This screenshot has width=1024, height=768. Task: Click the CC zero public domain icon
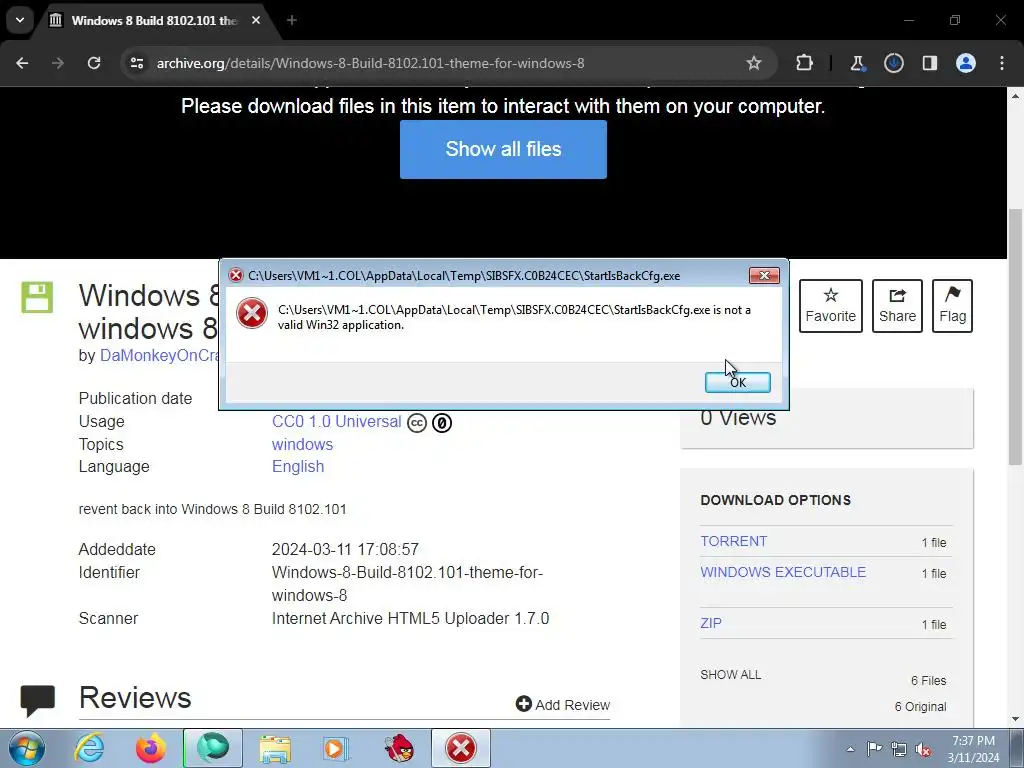click(442, 423)
